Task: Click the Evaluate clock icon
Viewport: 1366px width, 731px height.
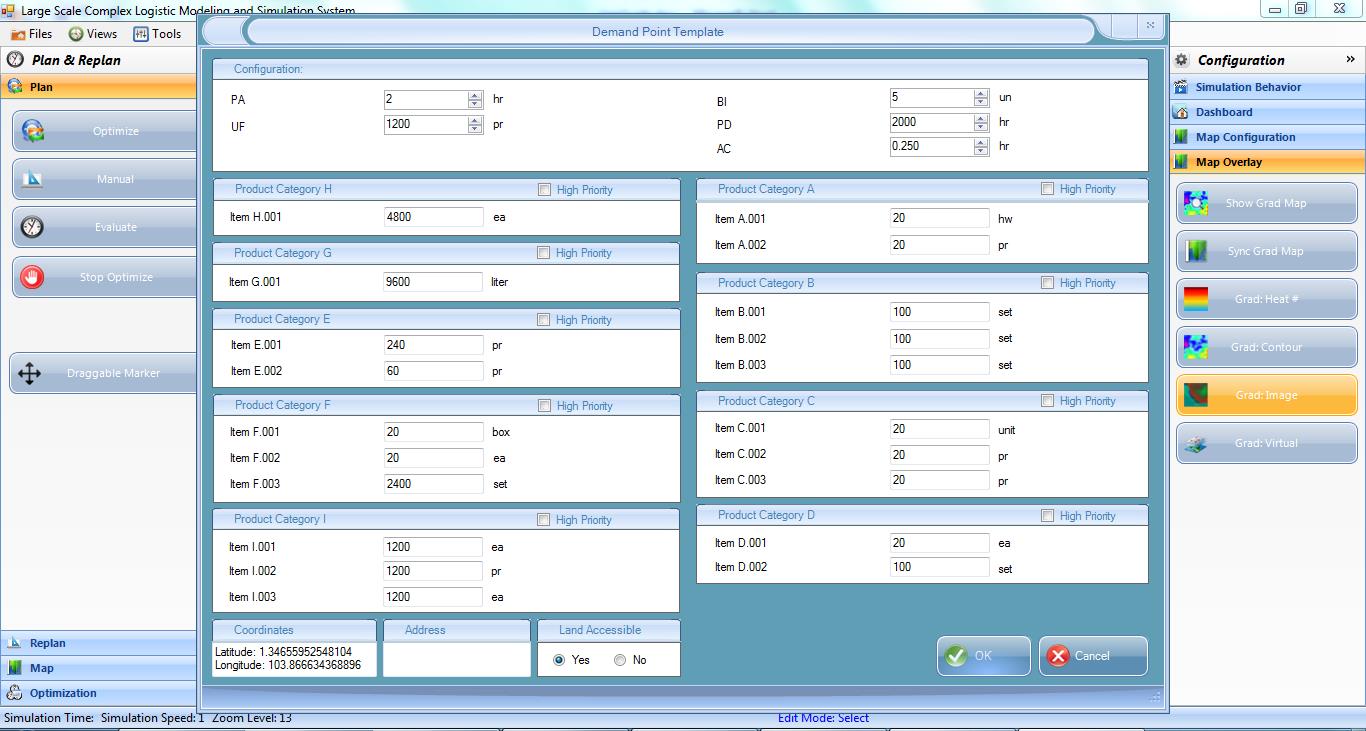Action: 32,227
